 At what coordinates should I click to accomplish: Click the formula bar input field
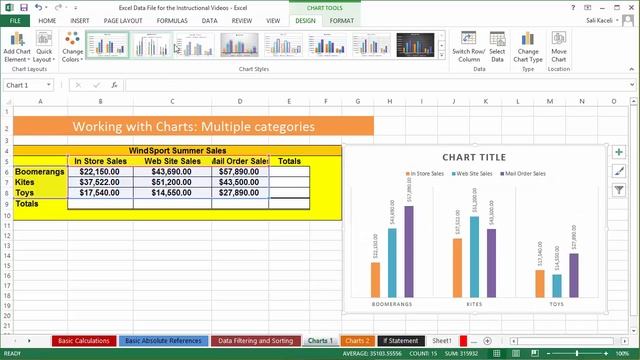(x=376, y=85)
